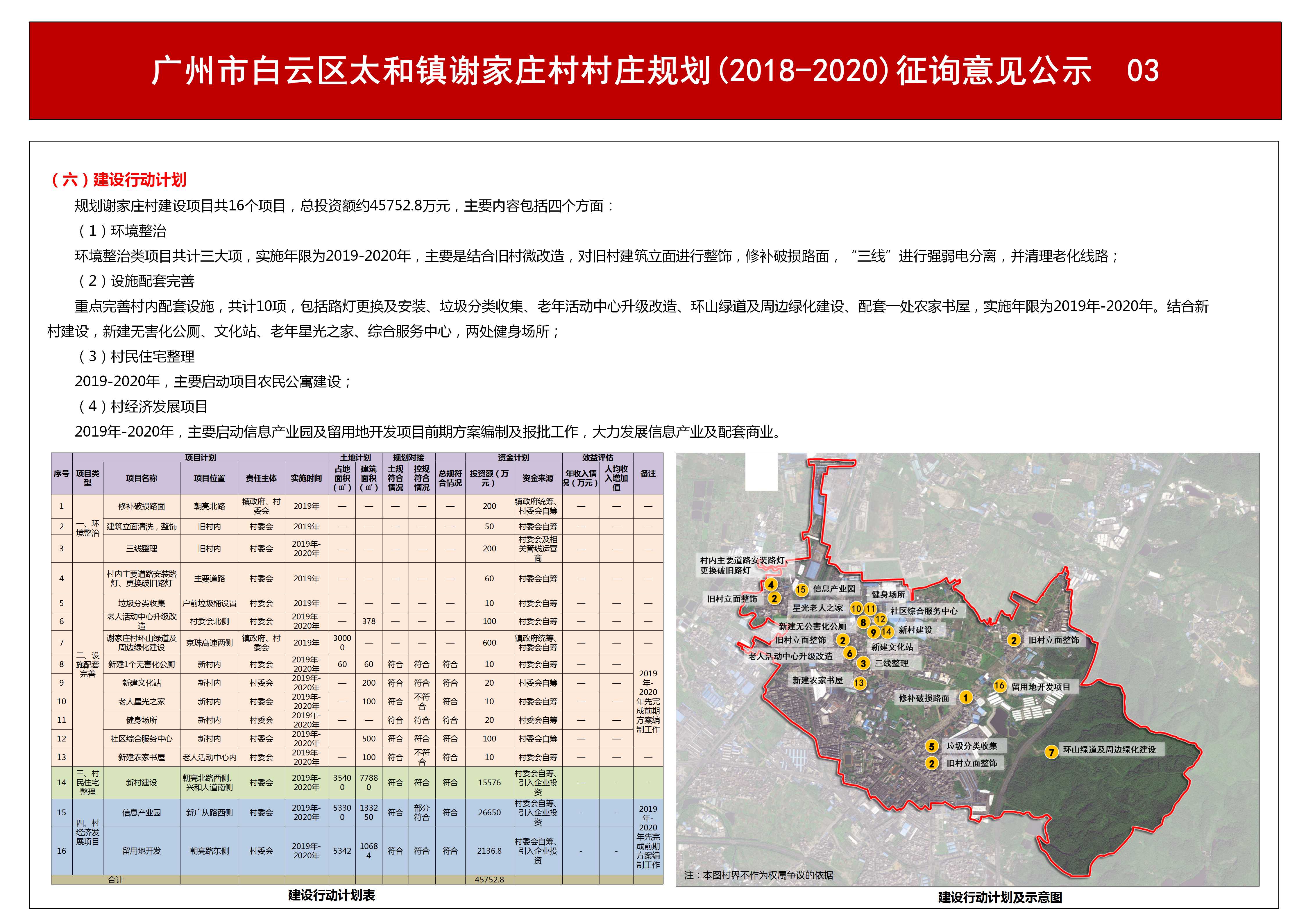Click map marker 4 beside the street lamp label
The image size is (1306, 924).
pos(771,584)
